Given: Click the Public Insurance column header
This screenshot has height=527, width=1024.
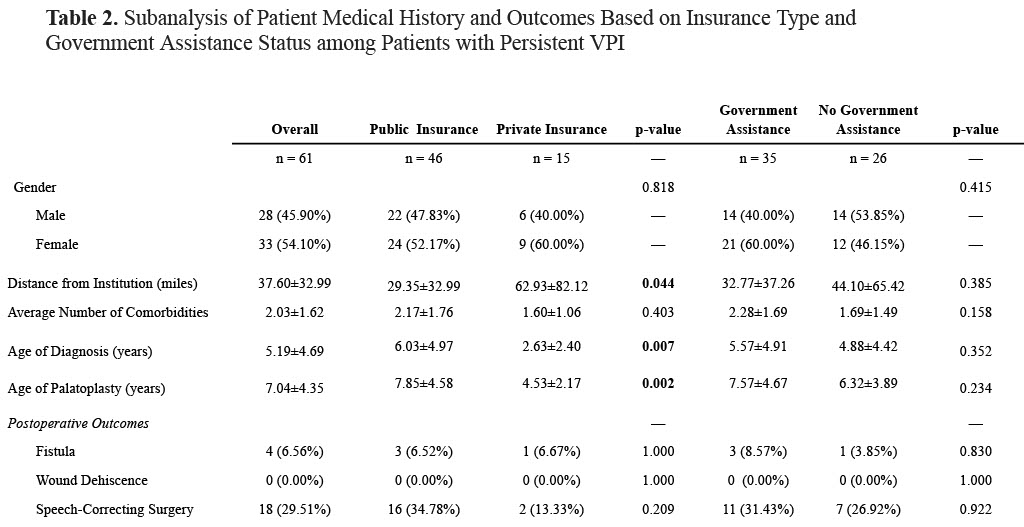Looking at the screenshot, I should [x=424, y=129].
